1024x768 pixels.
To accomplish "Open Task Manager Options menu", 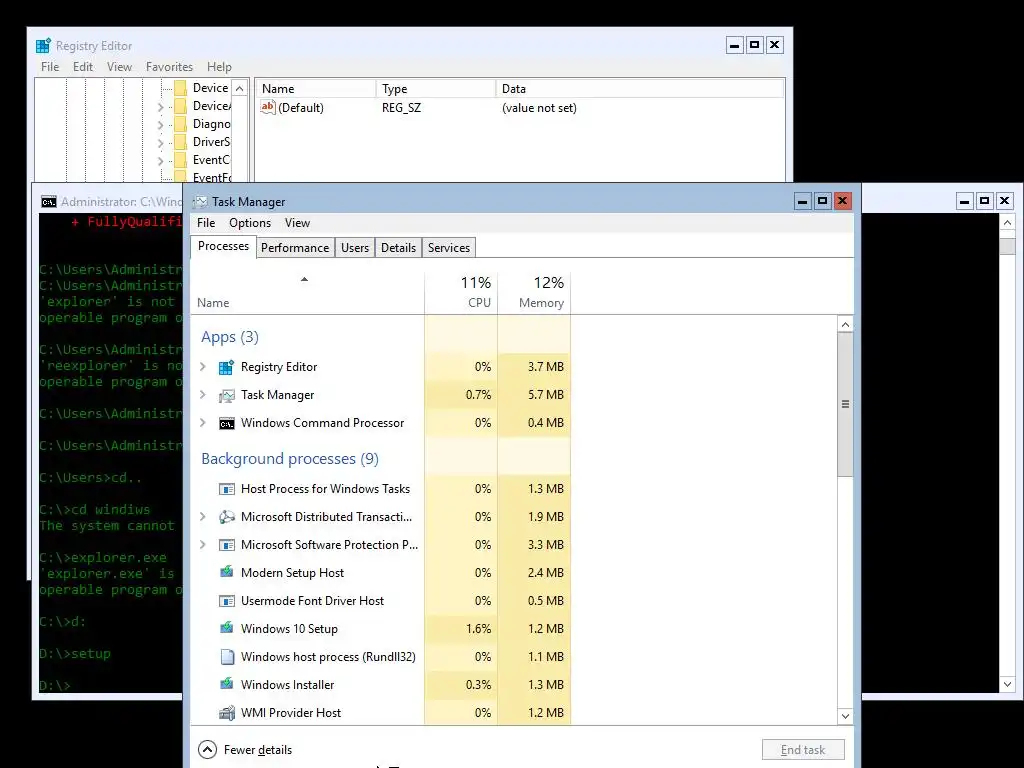I will click(x=249, y=223).
